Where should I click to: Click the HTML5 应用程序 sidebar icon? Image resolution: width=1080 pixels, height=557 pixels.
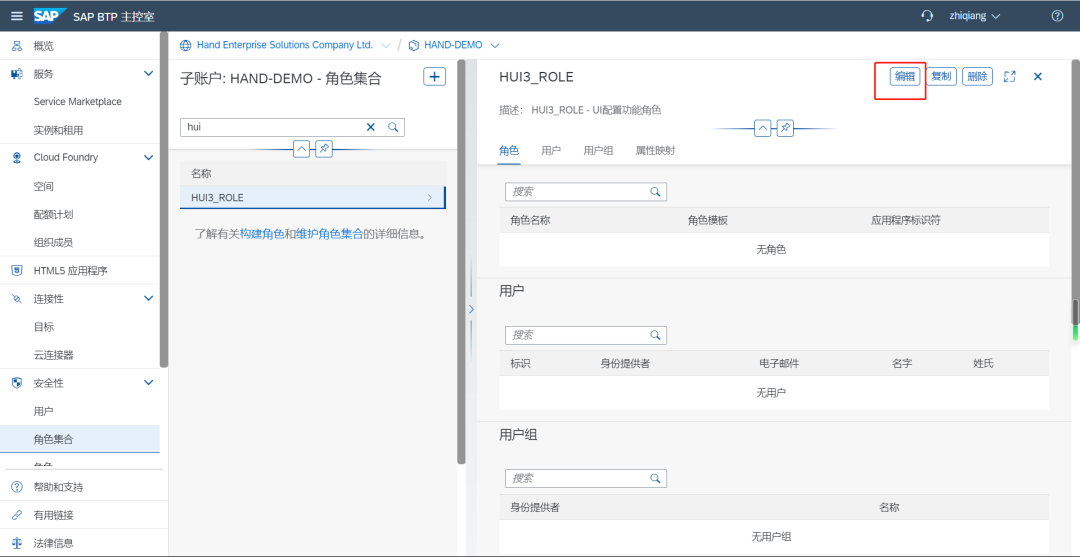17,271
